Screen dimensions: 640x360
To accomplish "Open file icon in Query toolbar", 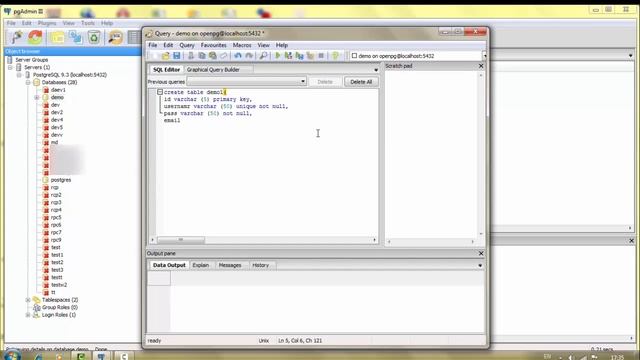I will (165, 56).
